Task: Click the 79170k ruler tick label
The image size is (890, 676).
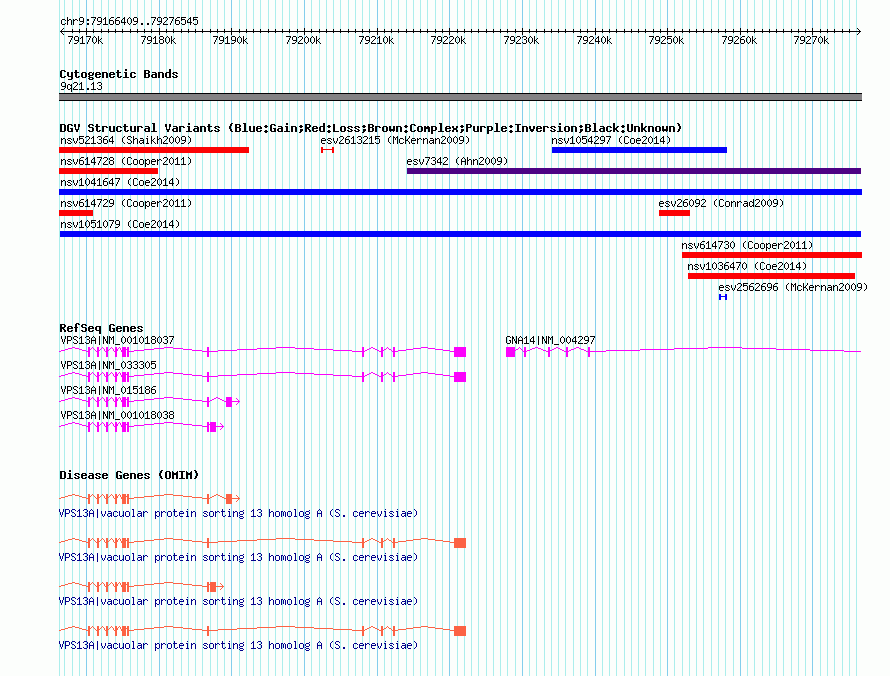Action: (85, 40)
